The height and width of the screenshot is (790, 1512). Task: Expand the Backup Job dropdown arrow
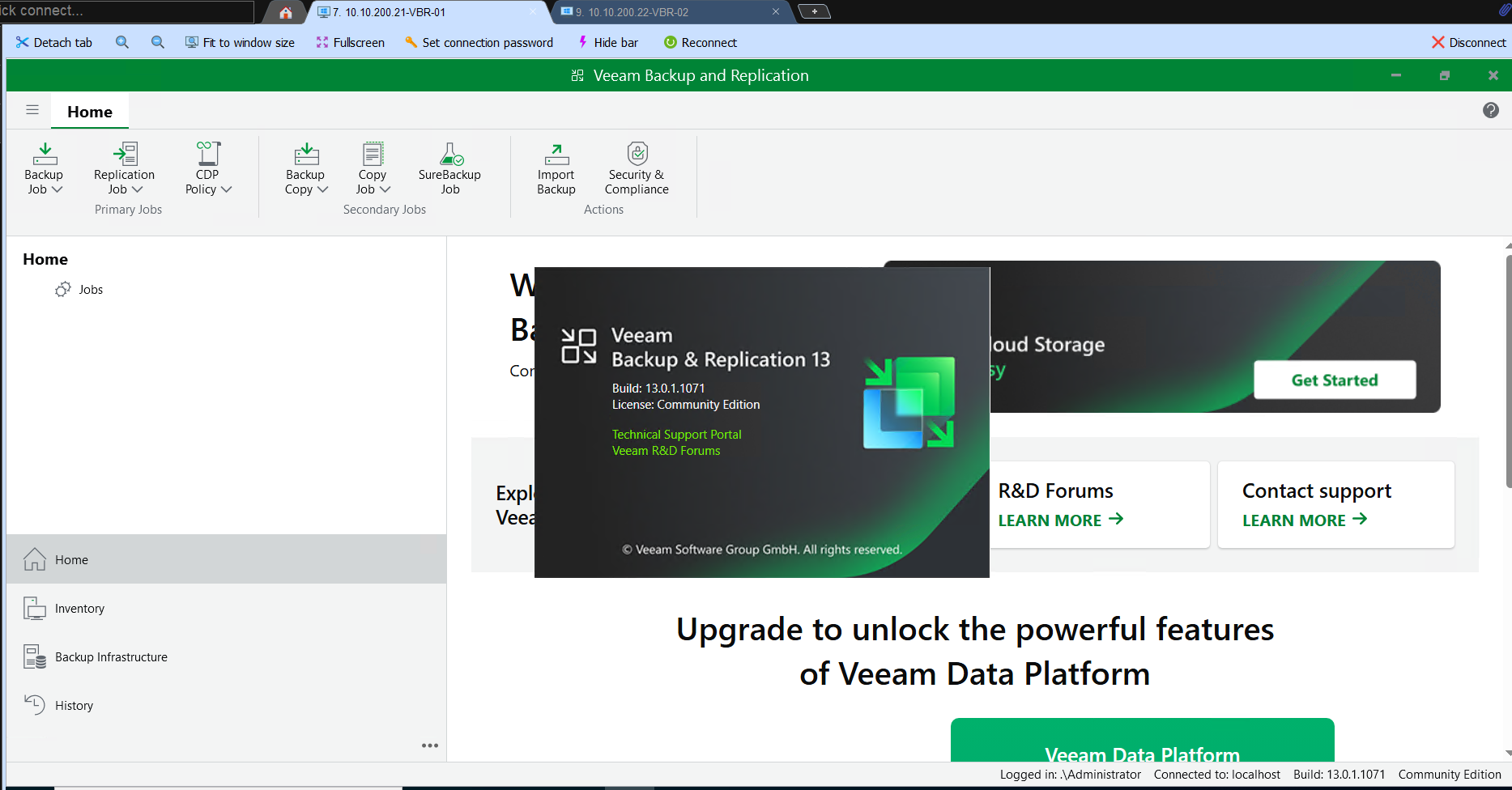coord(57,189)
